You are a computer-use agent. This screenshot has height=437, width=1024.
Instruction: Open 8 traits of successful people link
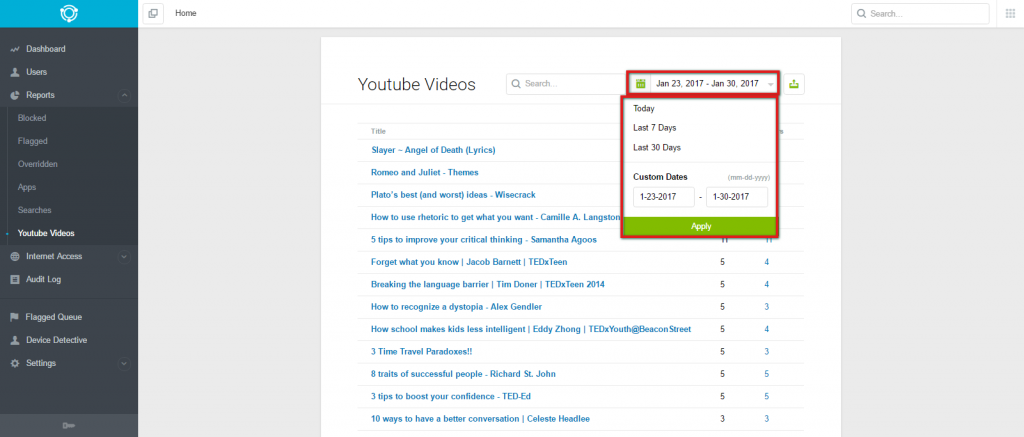463,374
